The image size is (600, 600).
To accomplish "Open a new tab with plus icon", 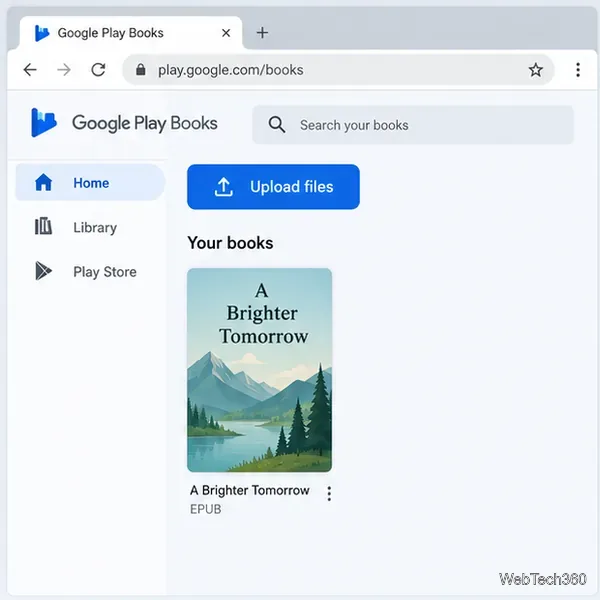I will coord(262,33).
